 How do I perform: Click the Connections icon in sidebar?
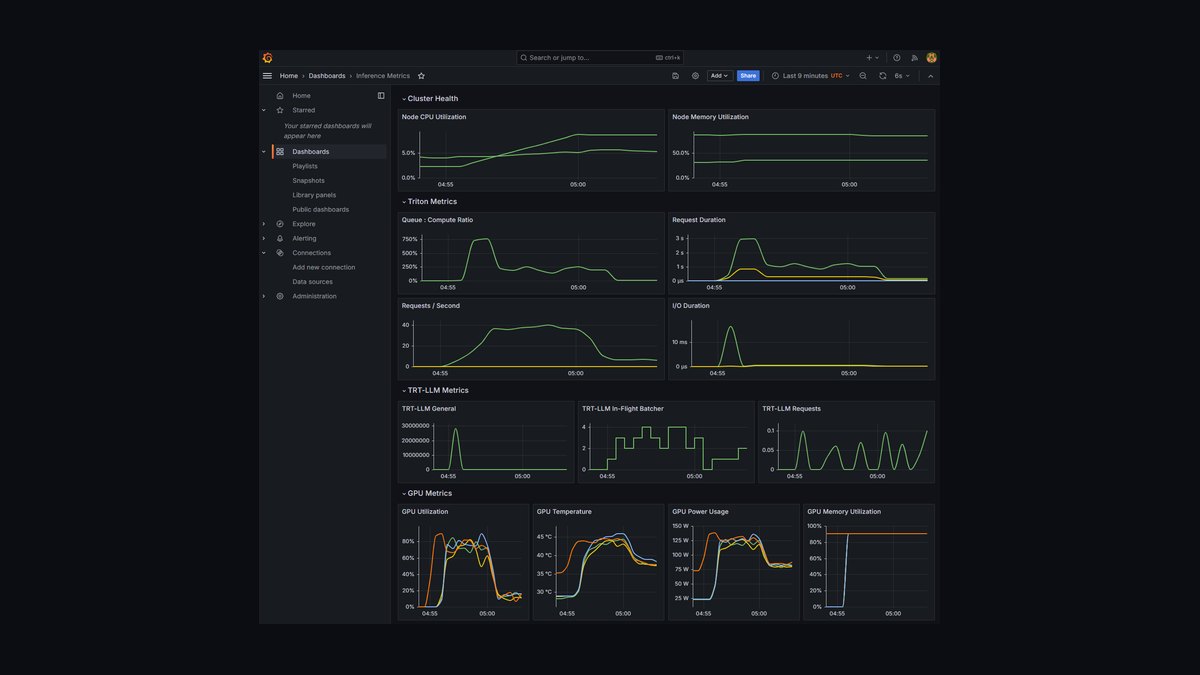[280, 253]
